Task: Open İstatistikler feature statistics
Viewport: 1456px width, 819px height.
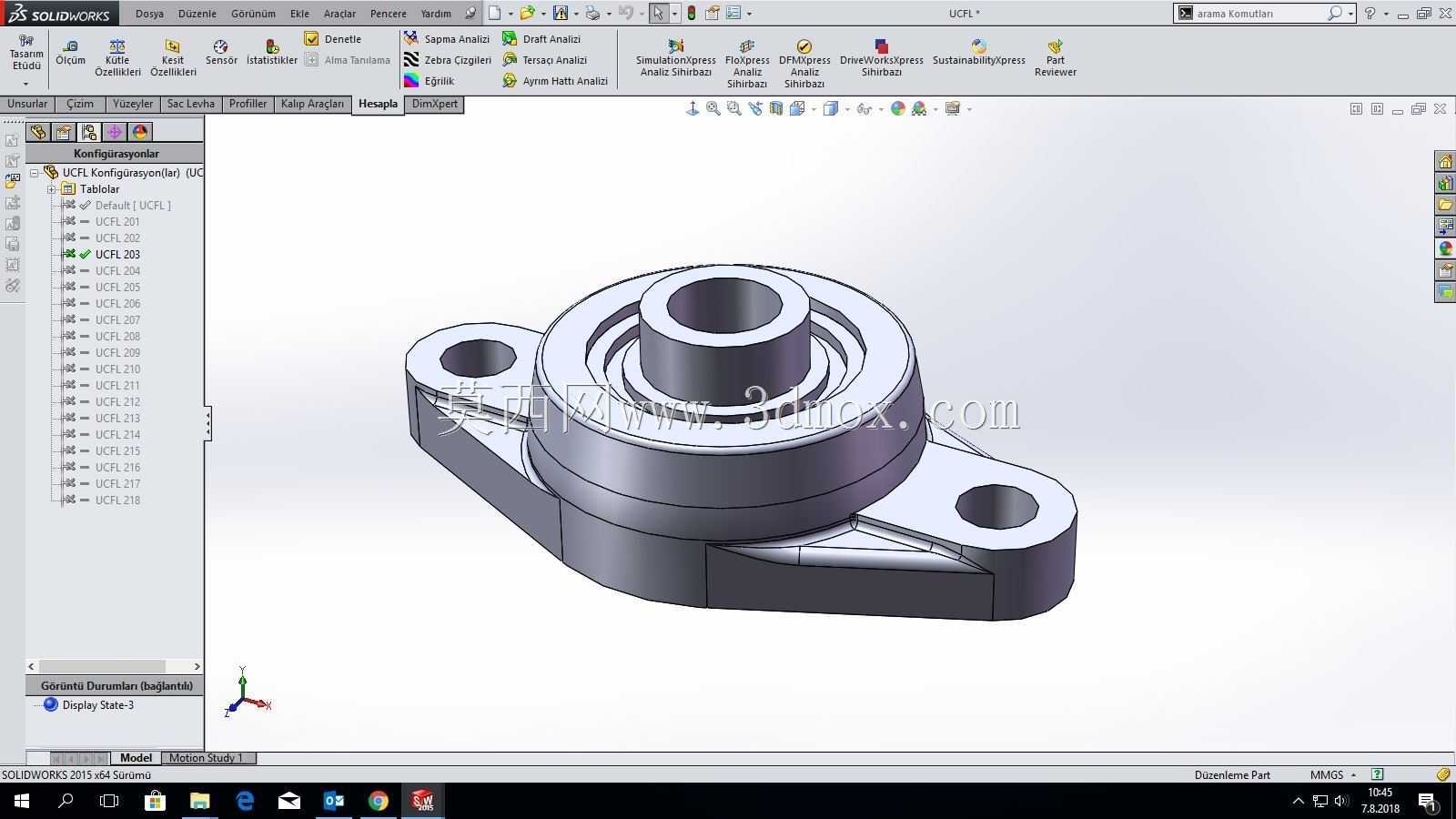Action: [272, 52]
